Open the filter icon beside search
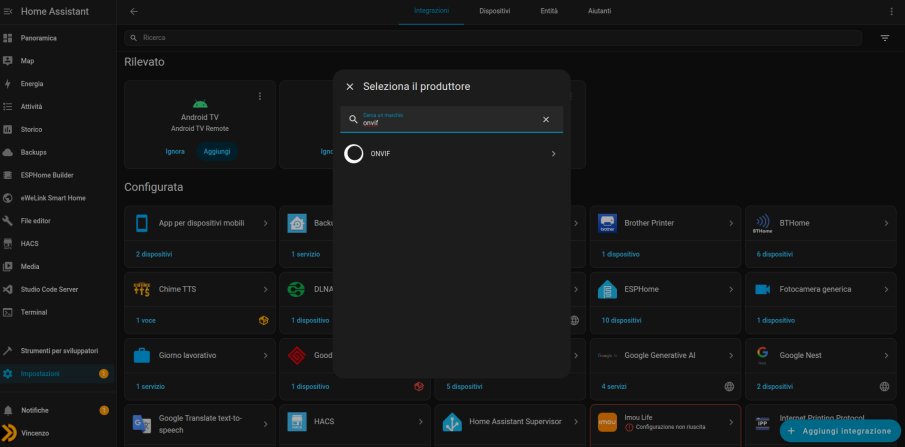 [885, 38]
